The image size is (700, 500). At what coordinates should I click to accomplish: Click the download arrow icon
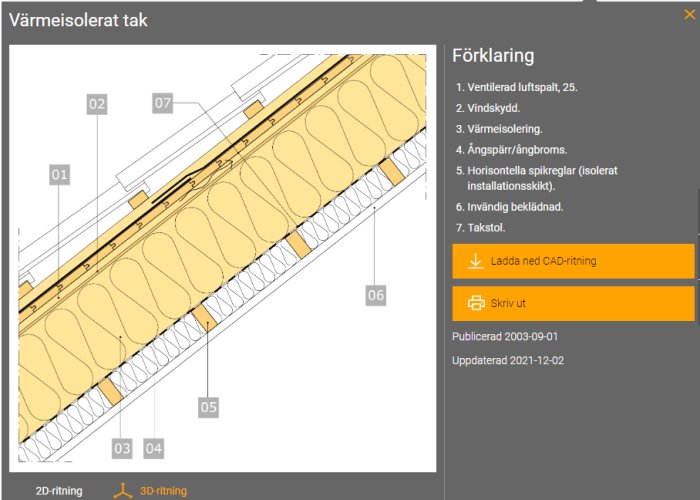(475, 261)
